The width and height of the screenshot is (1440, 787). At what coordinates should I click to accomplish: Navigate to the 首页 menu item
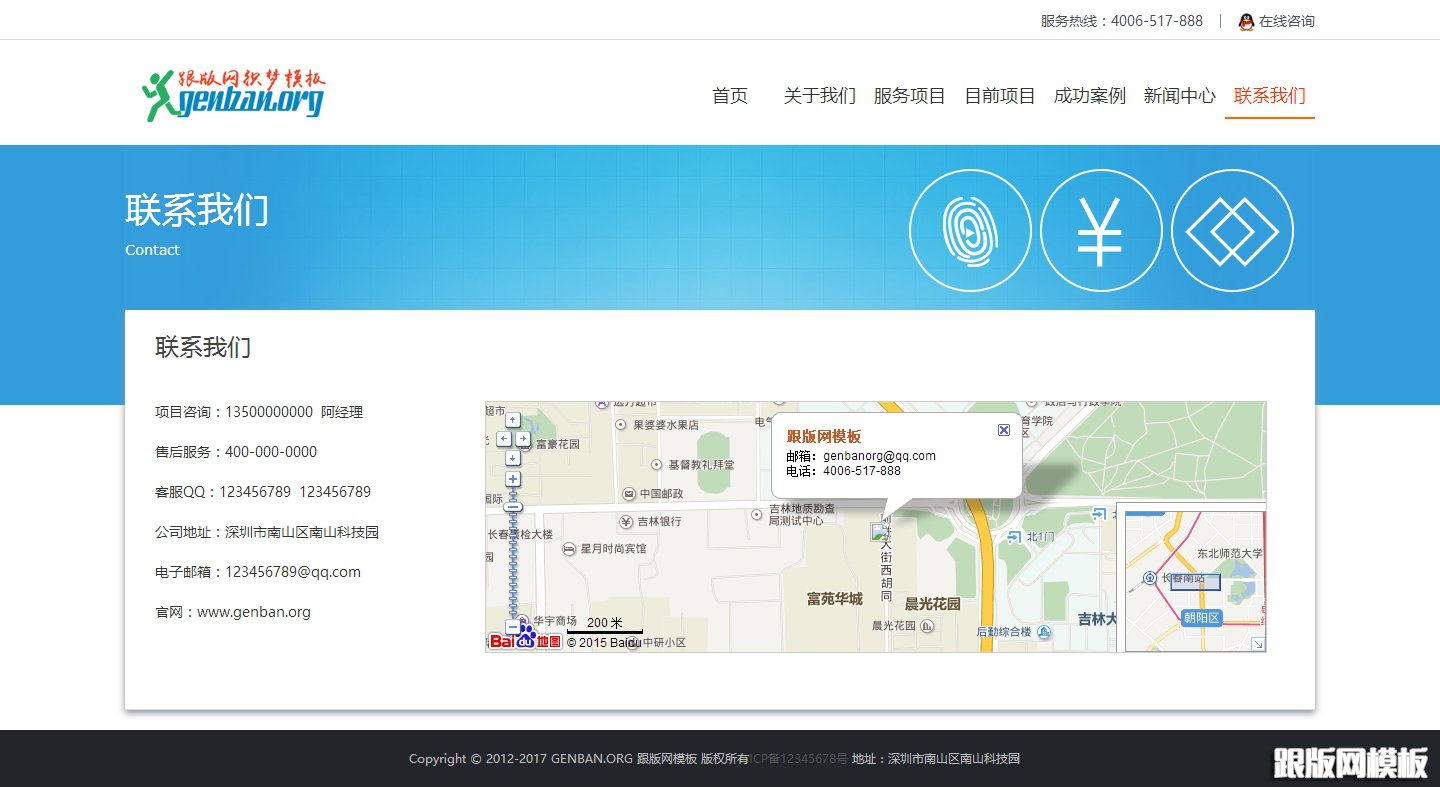729,96
